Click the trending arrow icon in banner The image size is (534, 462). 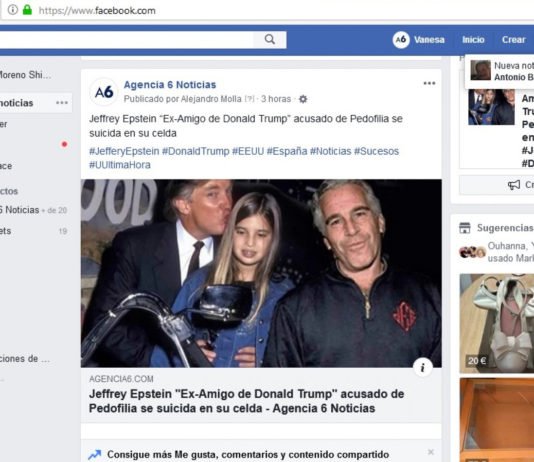95,455
